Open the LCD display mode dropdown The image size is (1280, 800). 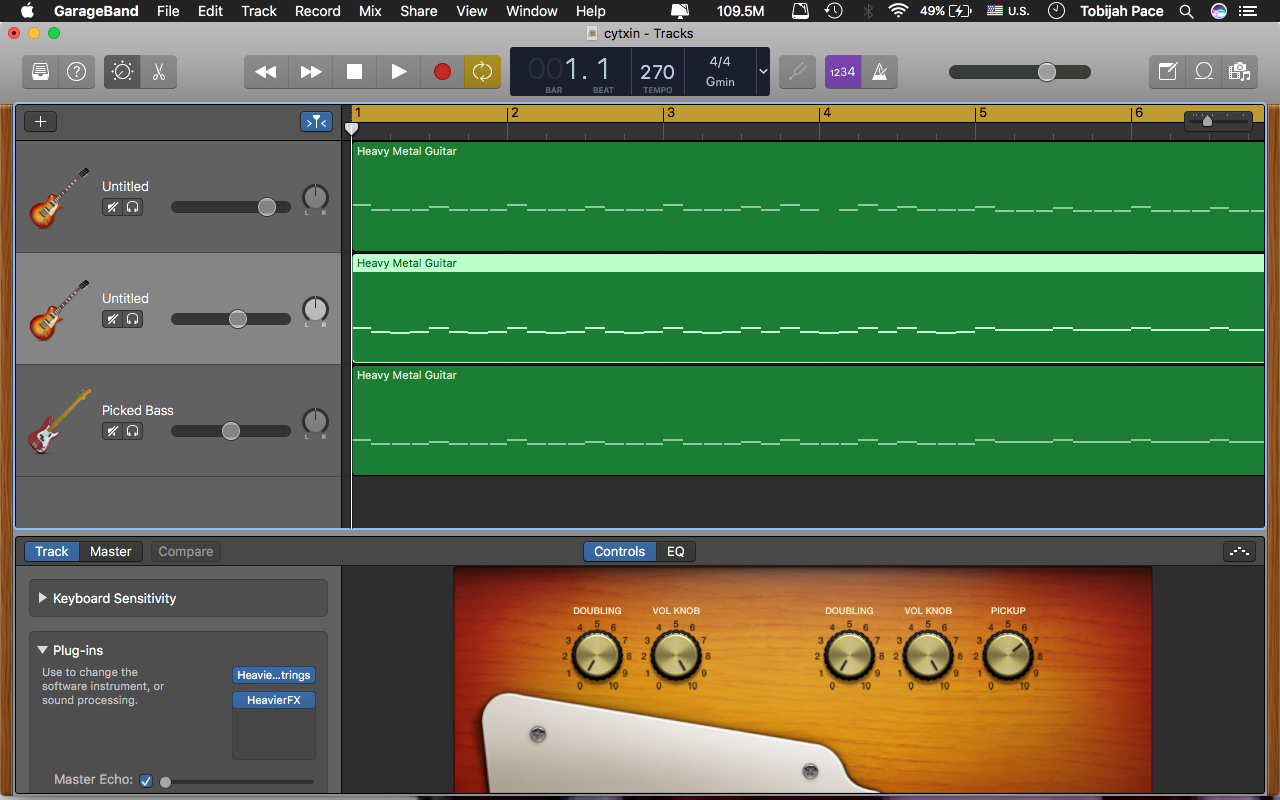click(764, 72)
